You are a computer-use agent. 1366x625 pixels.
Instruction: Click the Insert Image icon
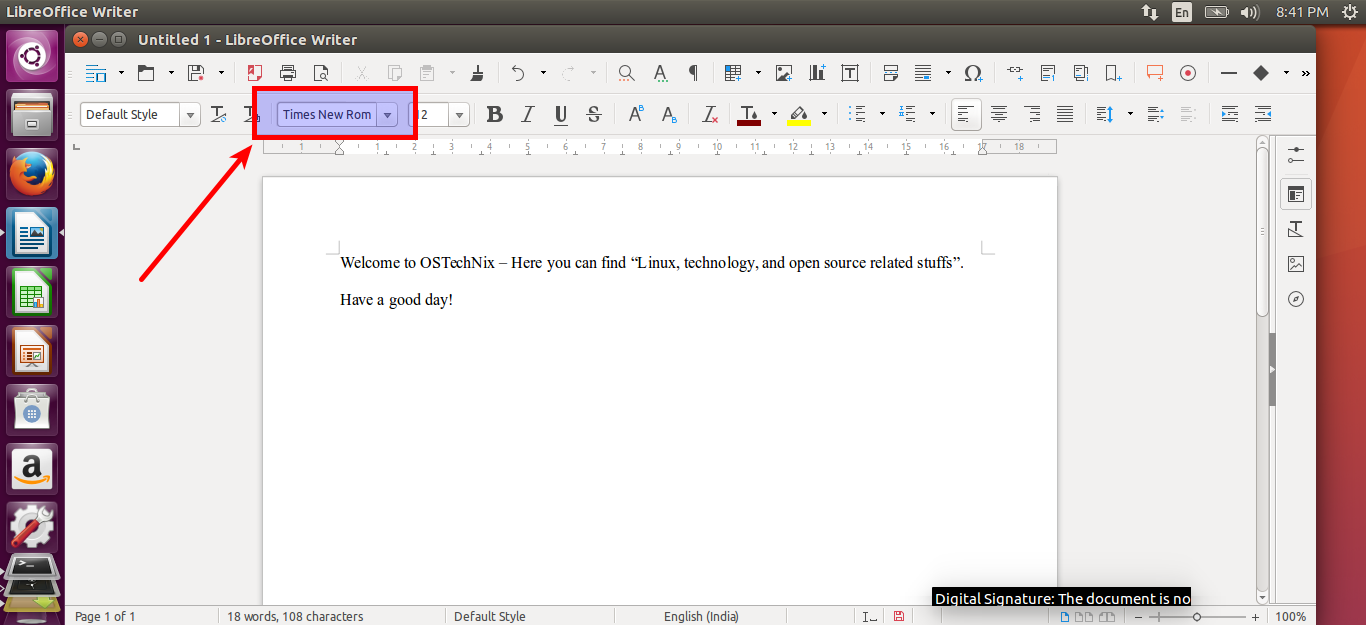[784, 73]
